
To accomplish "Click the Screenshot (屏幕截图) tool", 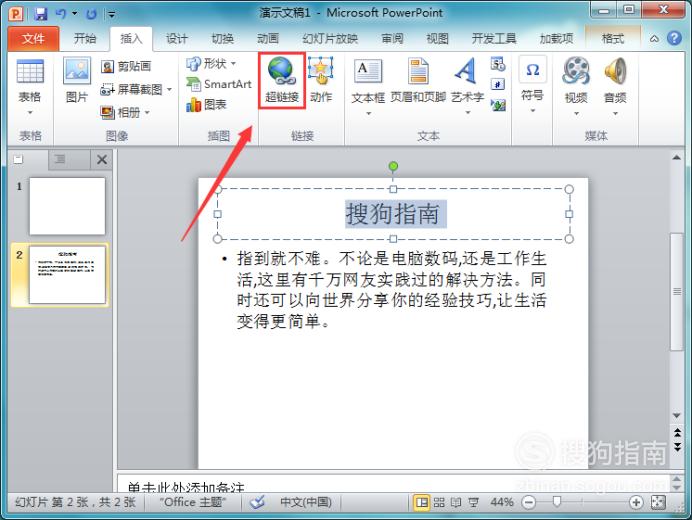I will coord(132,90).
